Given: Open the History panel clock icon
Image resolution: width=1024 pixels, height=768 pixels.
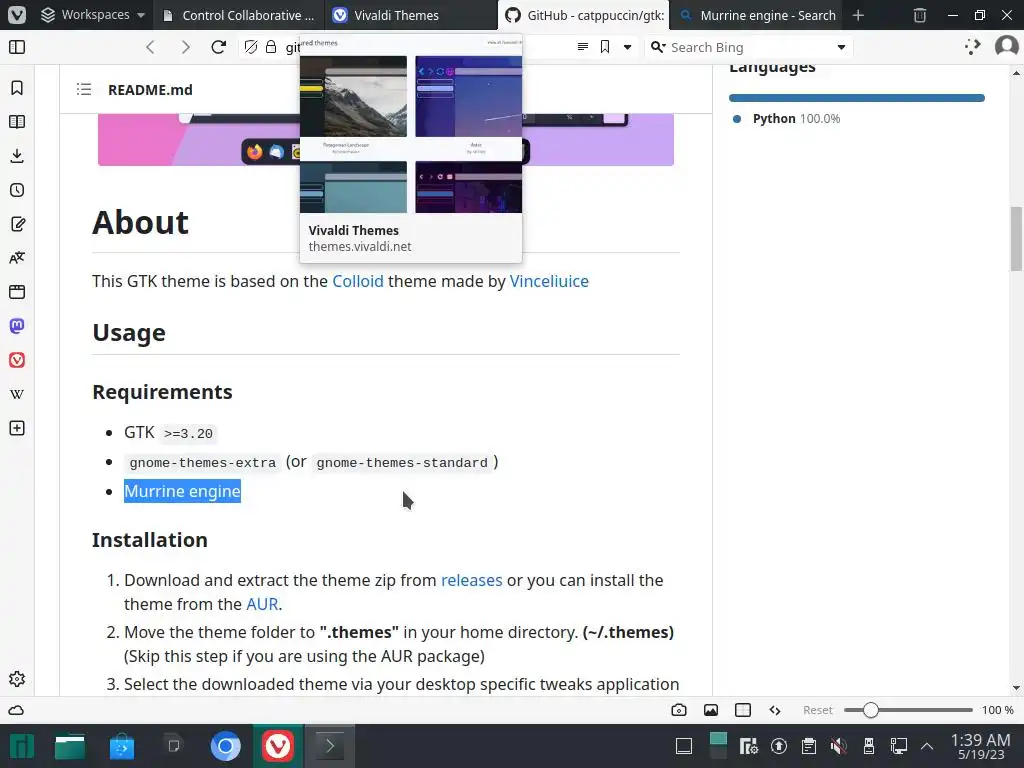Looking at the screenshot, I should (x=17, y=190).
